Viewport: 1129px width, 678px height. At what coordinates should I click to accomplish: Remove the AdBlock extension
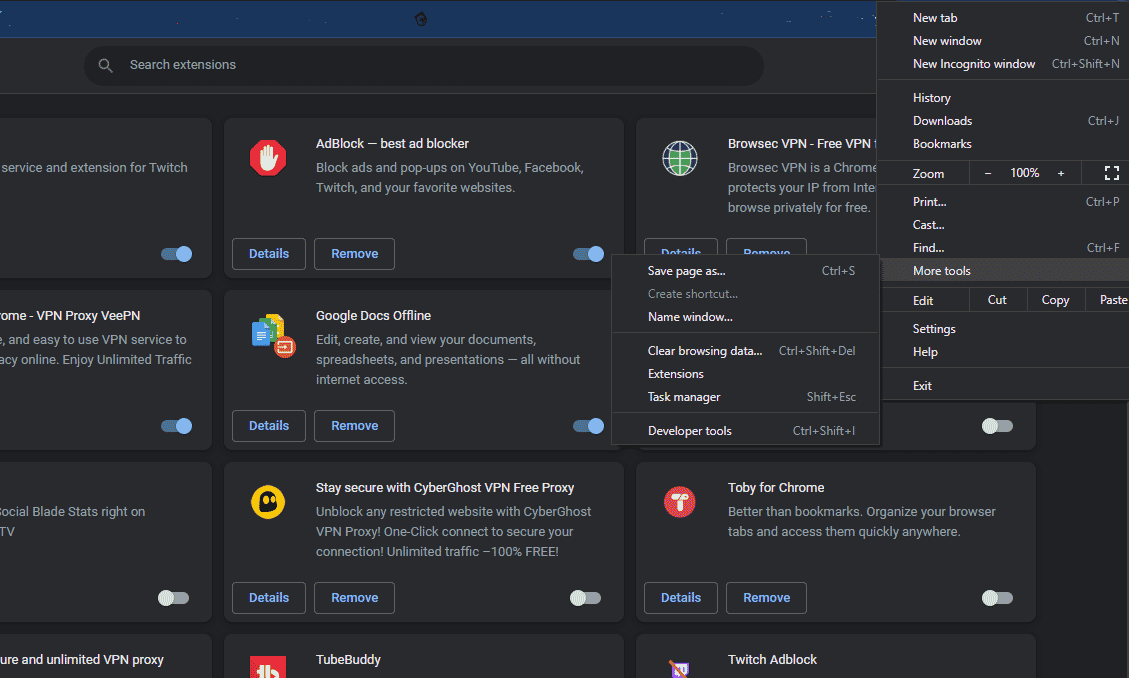pyautogui.click(x=354, y=253)
